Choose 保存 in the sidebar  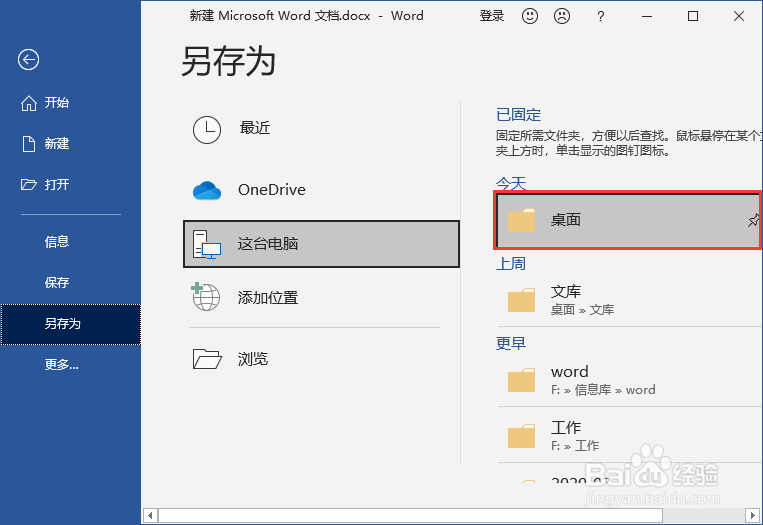(71, 282)
